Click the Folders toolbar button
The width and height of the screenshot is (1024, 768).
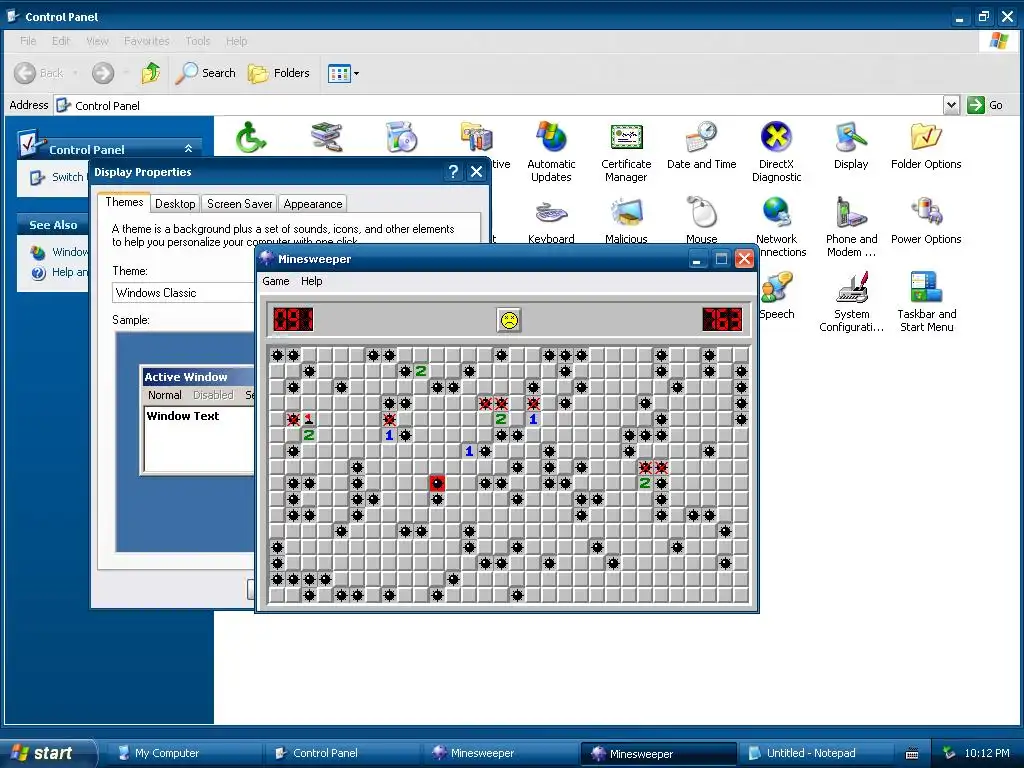click(x=279, y=73)
